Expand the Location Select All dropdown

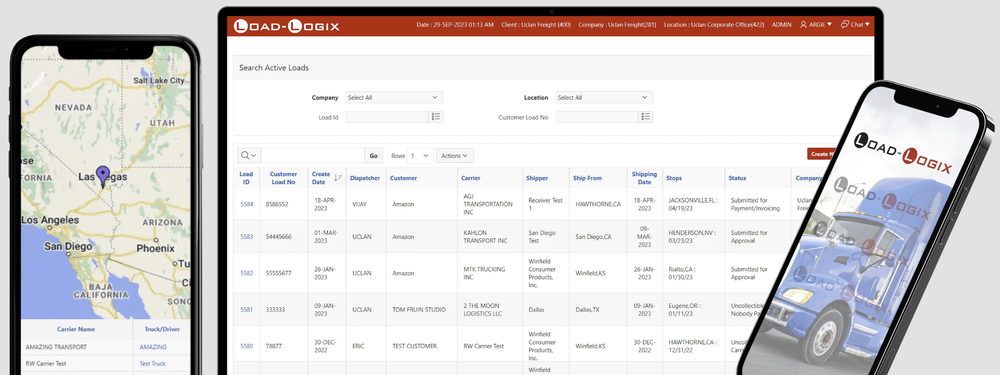[x=604, y=98]
